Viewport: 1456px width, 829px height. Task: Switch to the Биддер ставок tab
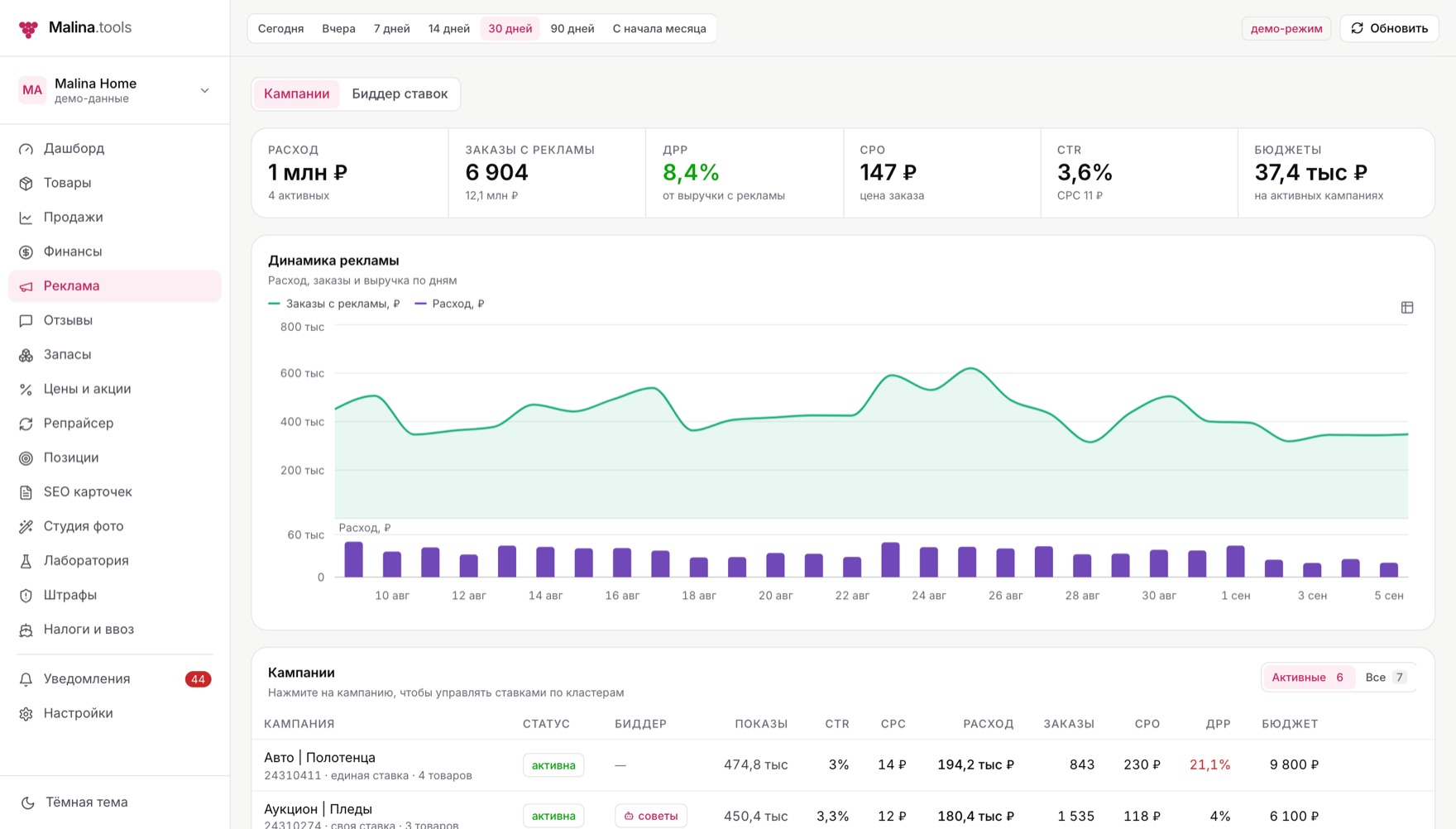click(400, 93)
